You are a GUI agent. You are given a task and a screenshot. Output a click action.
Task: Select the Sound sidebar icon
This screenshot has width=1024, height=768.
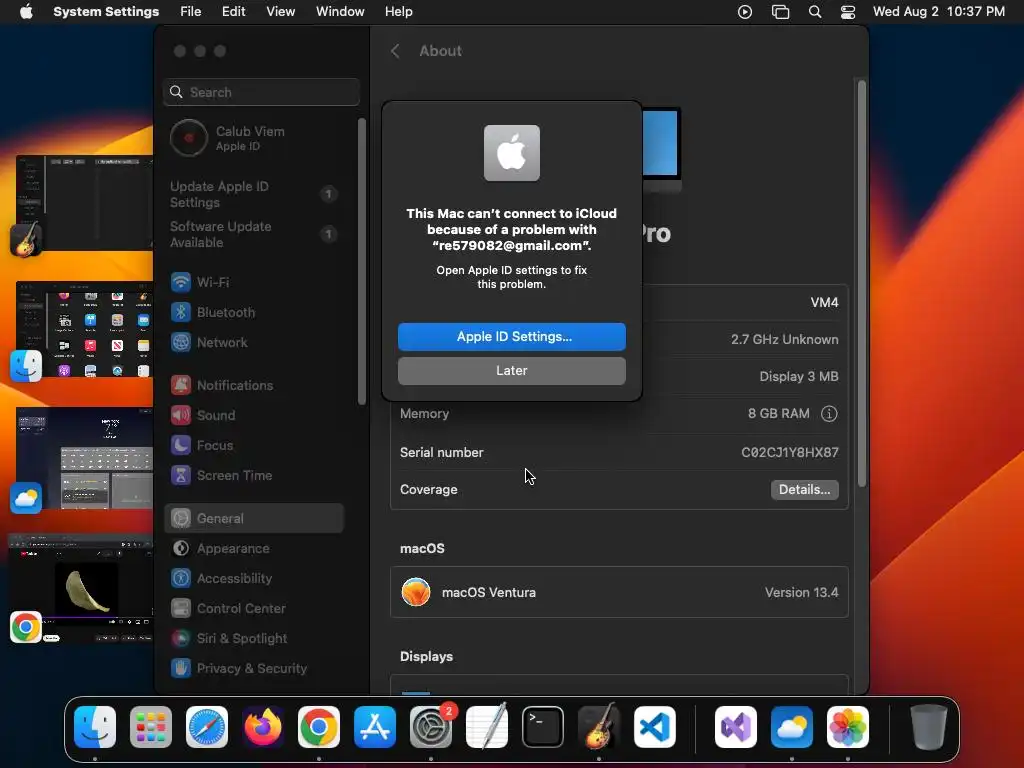[x=181, y=415]
